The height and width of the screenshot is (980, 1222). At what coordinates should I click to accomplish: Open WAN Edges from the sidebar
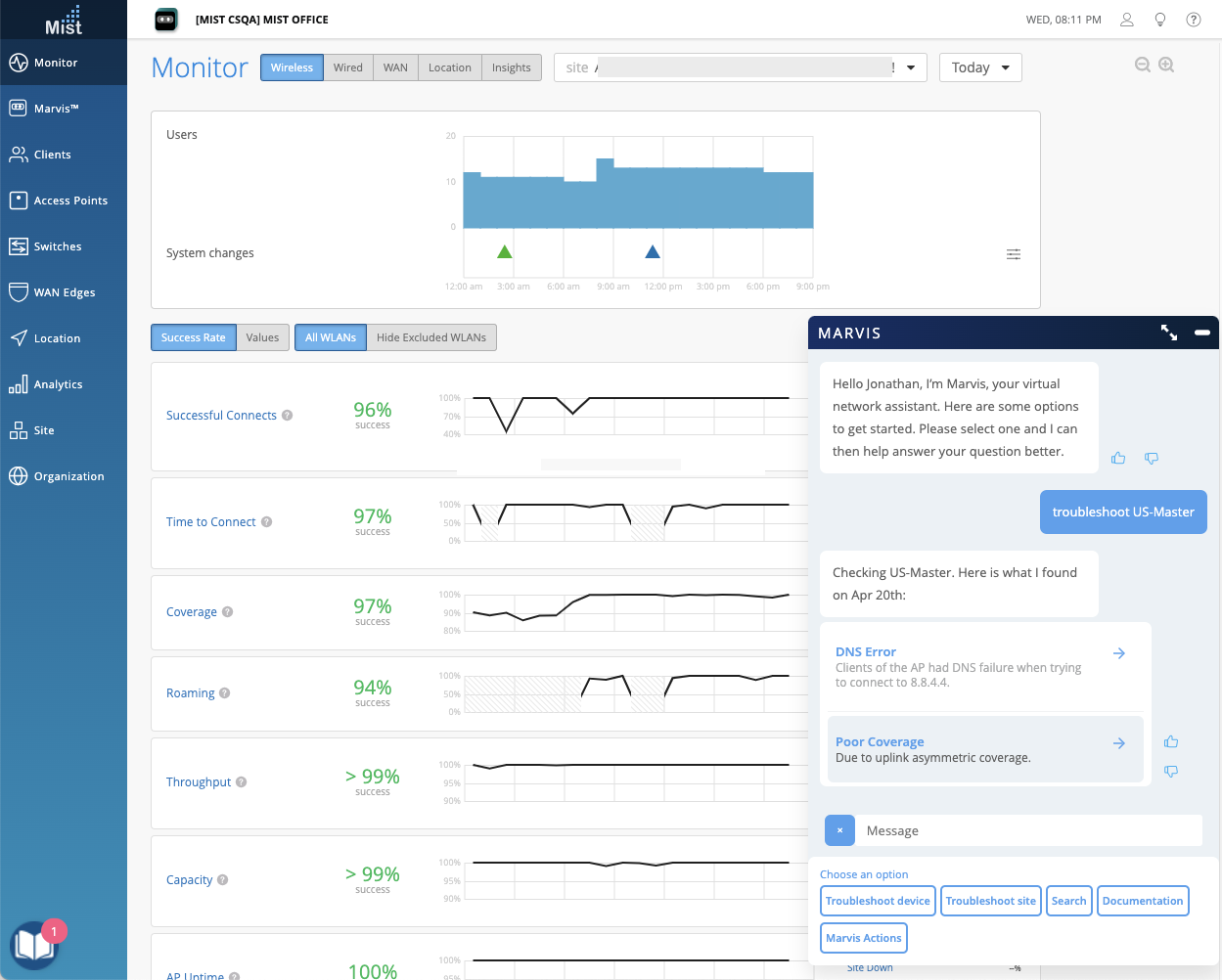pyautogui.click(x=65, y=292)
